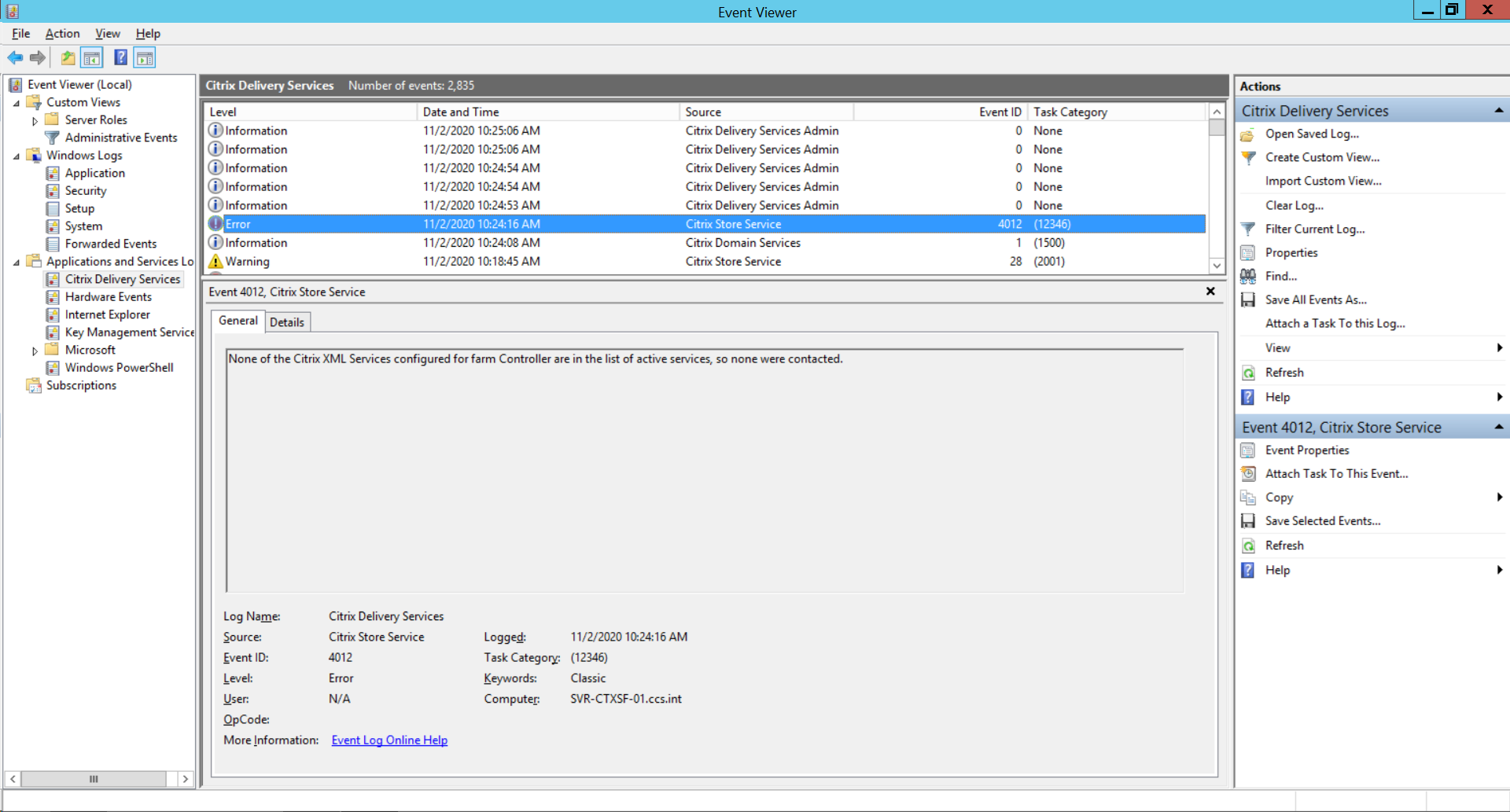
Task: Open the Event Log Online Help link
Action: click(x=389, y=740)
